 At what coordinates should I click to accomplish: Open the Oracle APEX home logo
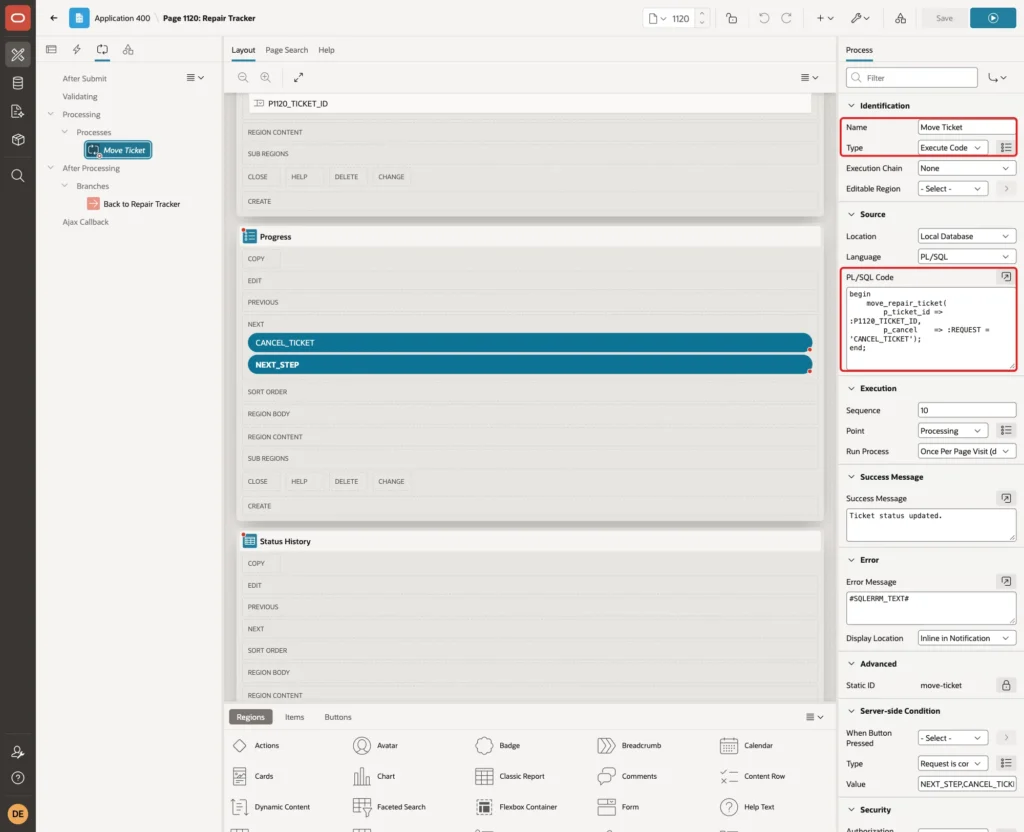pyautogui.click(x=18, y=18)
